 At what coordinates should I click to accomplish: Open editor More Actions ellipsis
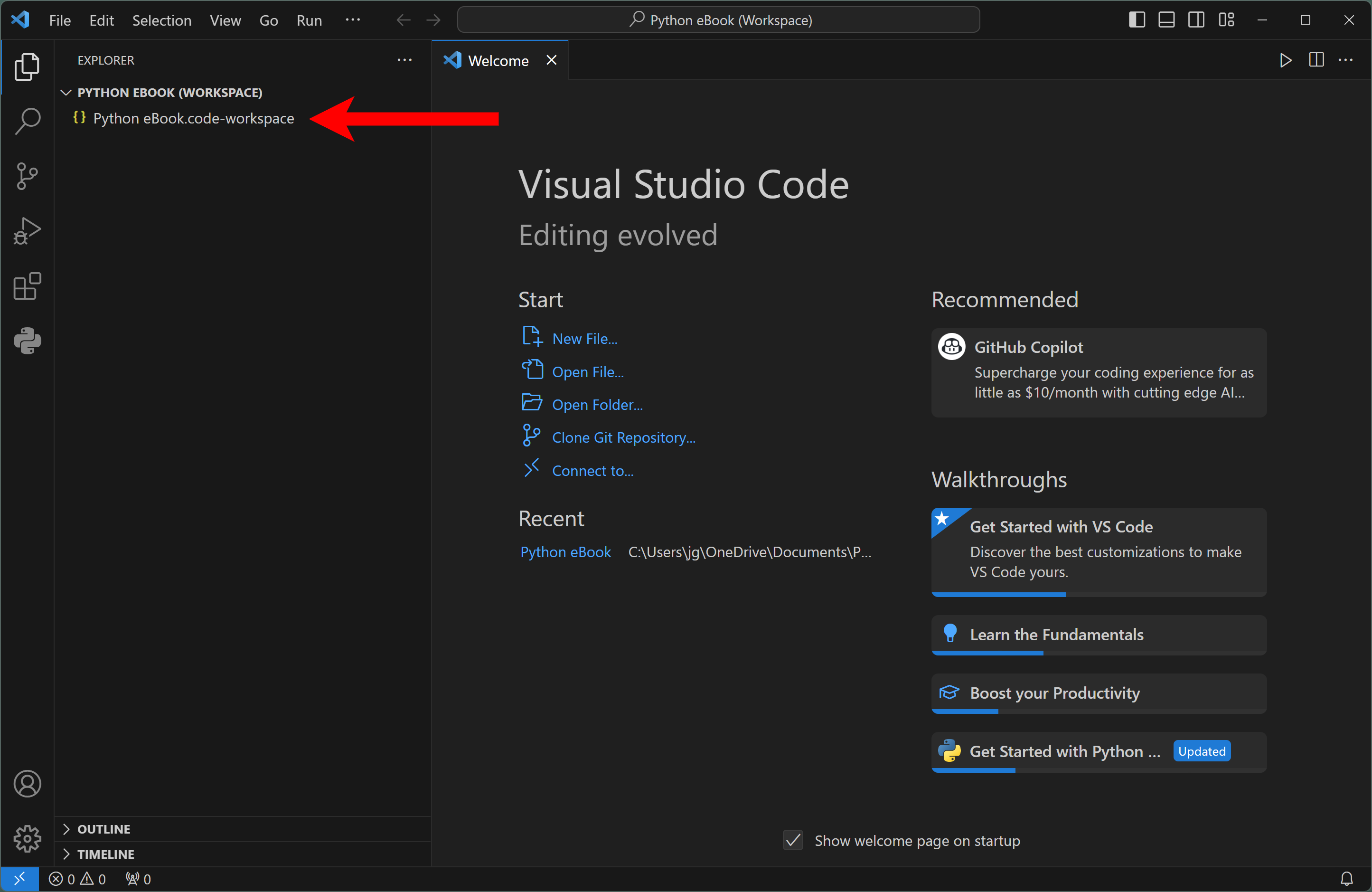[1345, 60]
